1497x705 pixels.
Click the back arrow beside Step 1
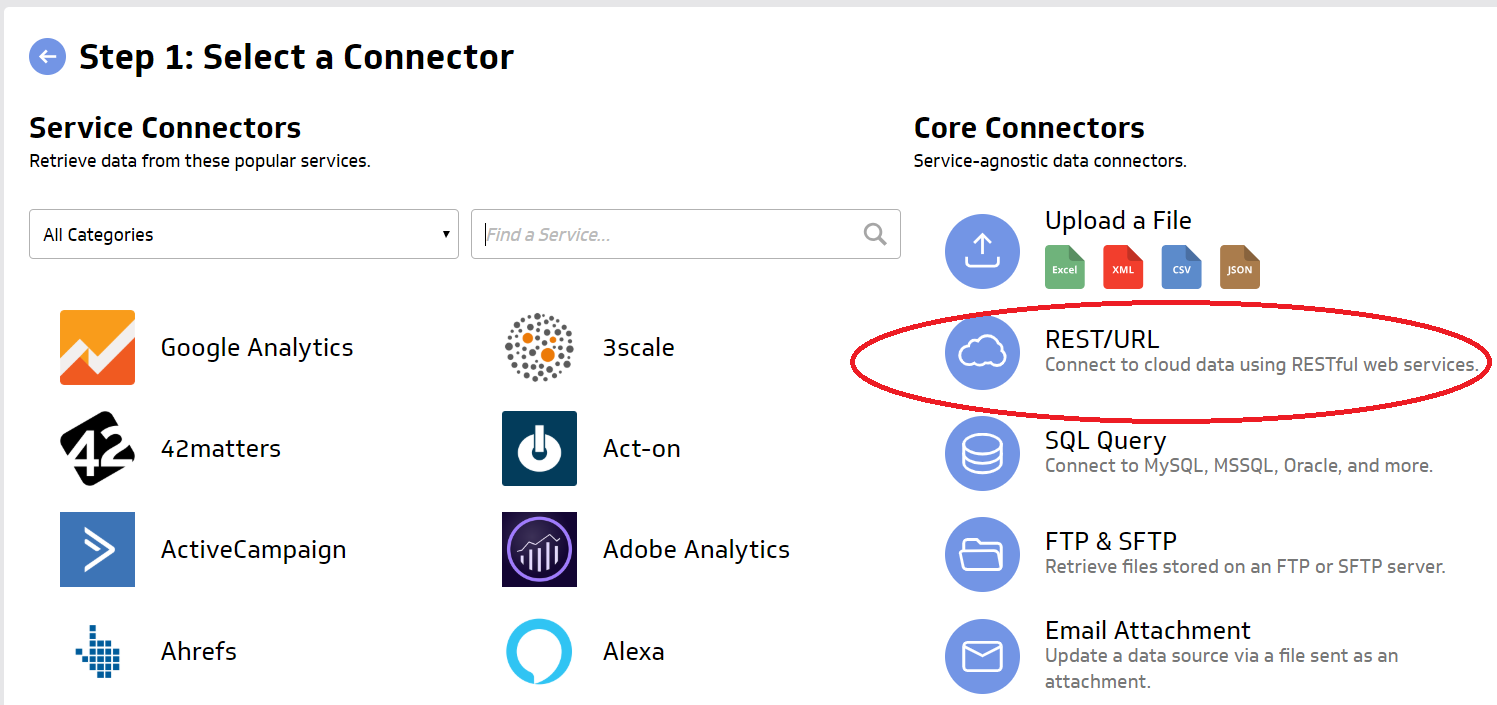tap(47, 57)
